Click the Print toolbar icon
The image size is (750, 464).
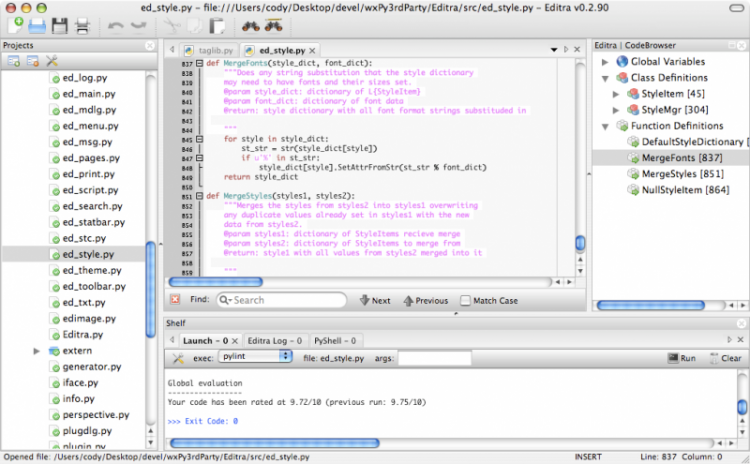click(82, 26)
